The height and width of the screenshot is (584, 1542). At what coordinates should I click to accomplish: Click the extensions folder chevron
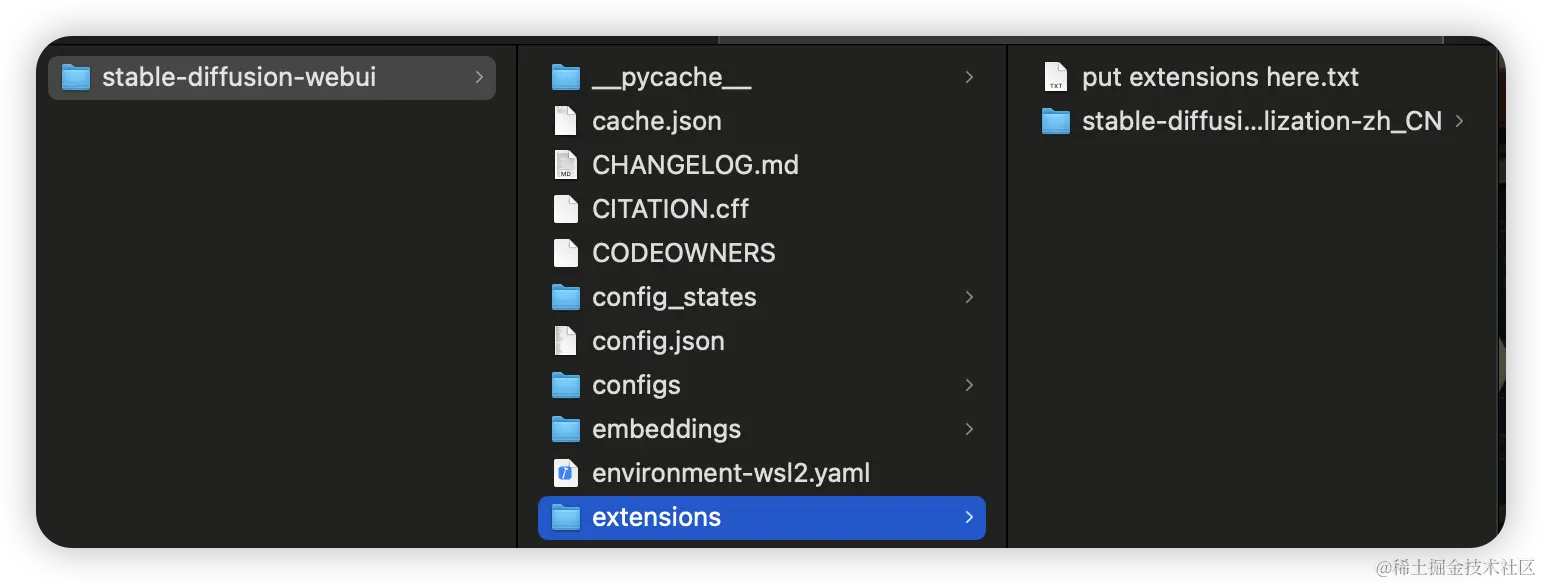969,517
